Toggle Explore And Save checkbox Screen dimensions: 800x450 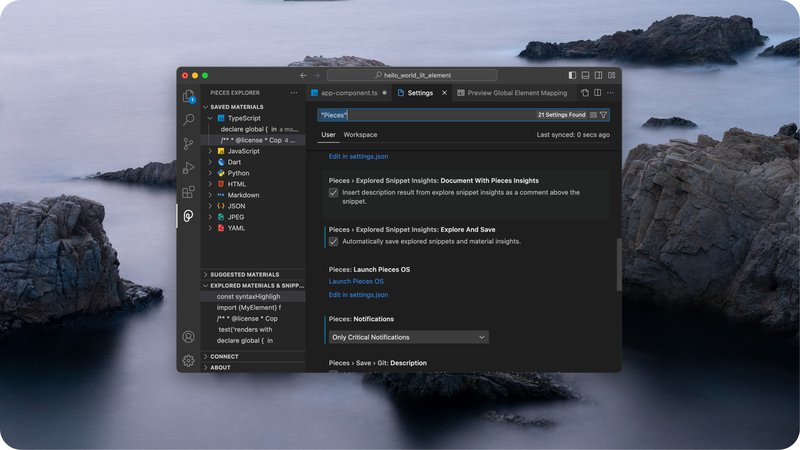(x=333, y=241)
